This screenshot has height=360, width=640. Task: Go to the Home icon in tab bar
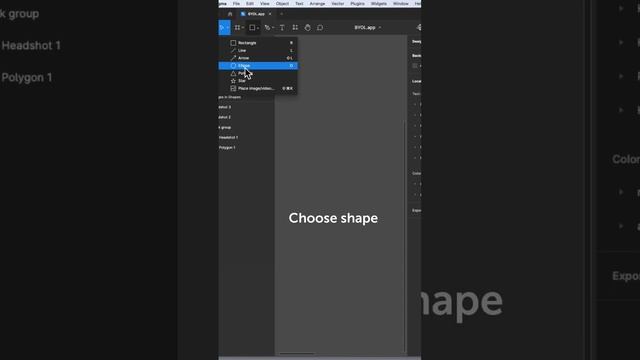[x=230, y=14]
